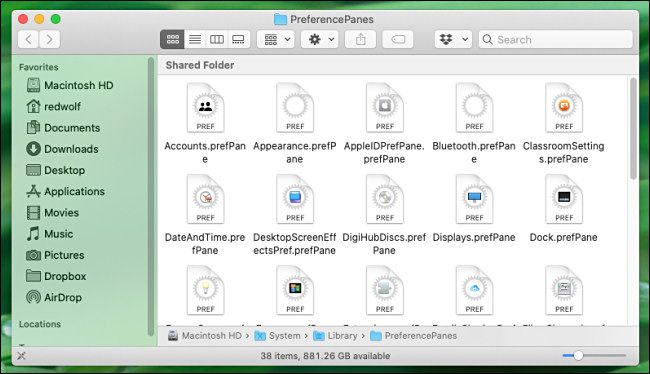This screenshot has width=650, height=374.
Task: Select the Dock.prefPane file icon
Action: pos(564,199)
